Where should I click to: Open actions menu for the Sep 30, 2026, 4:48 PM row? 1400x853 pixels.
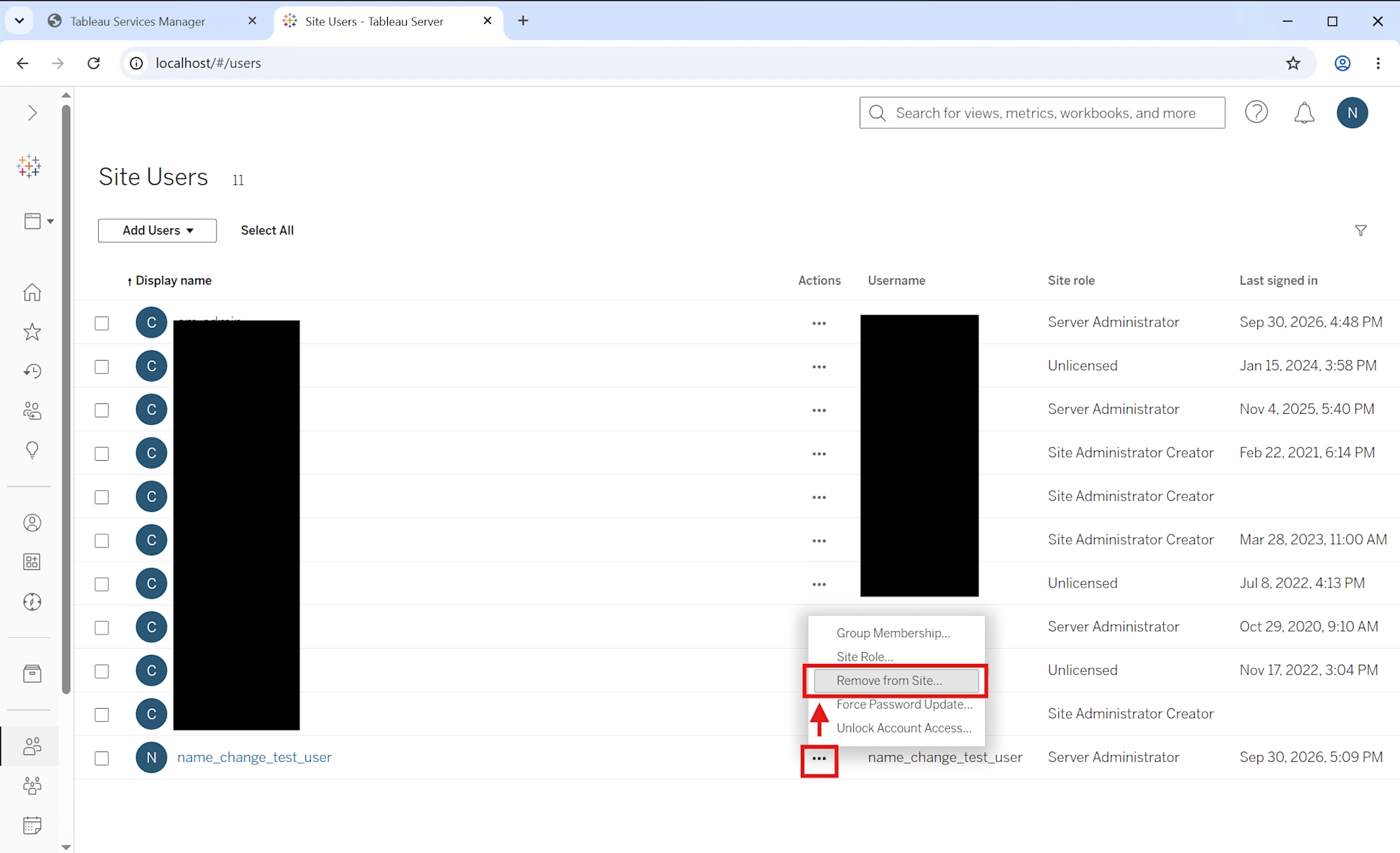819,324
